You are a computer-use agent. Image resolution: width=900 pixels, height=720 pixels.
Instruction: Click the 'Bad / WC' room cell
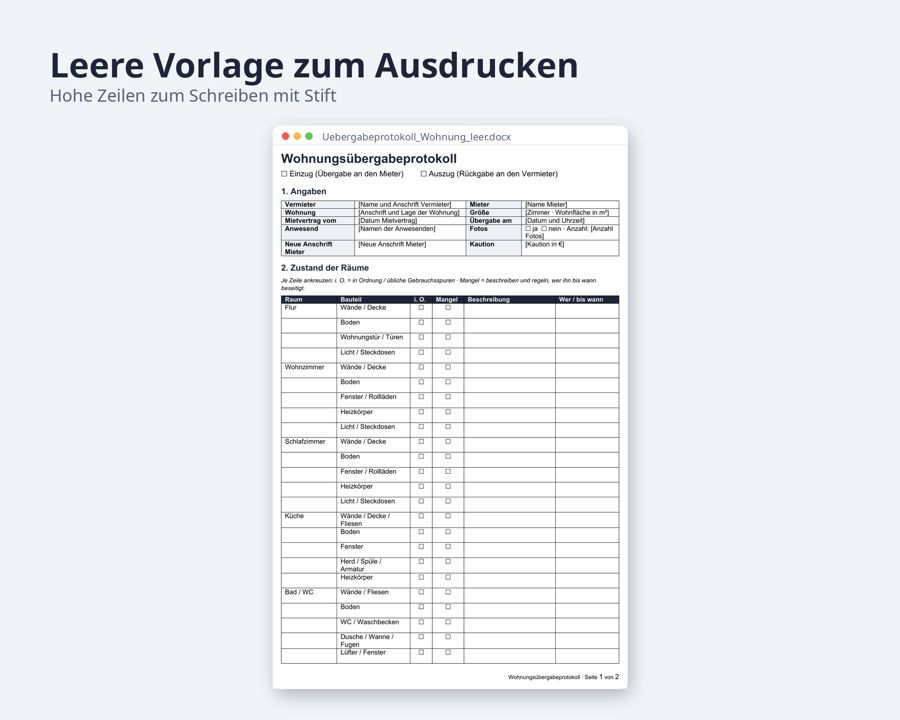[x=309, y=595]
